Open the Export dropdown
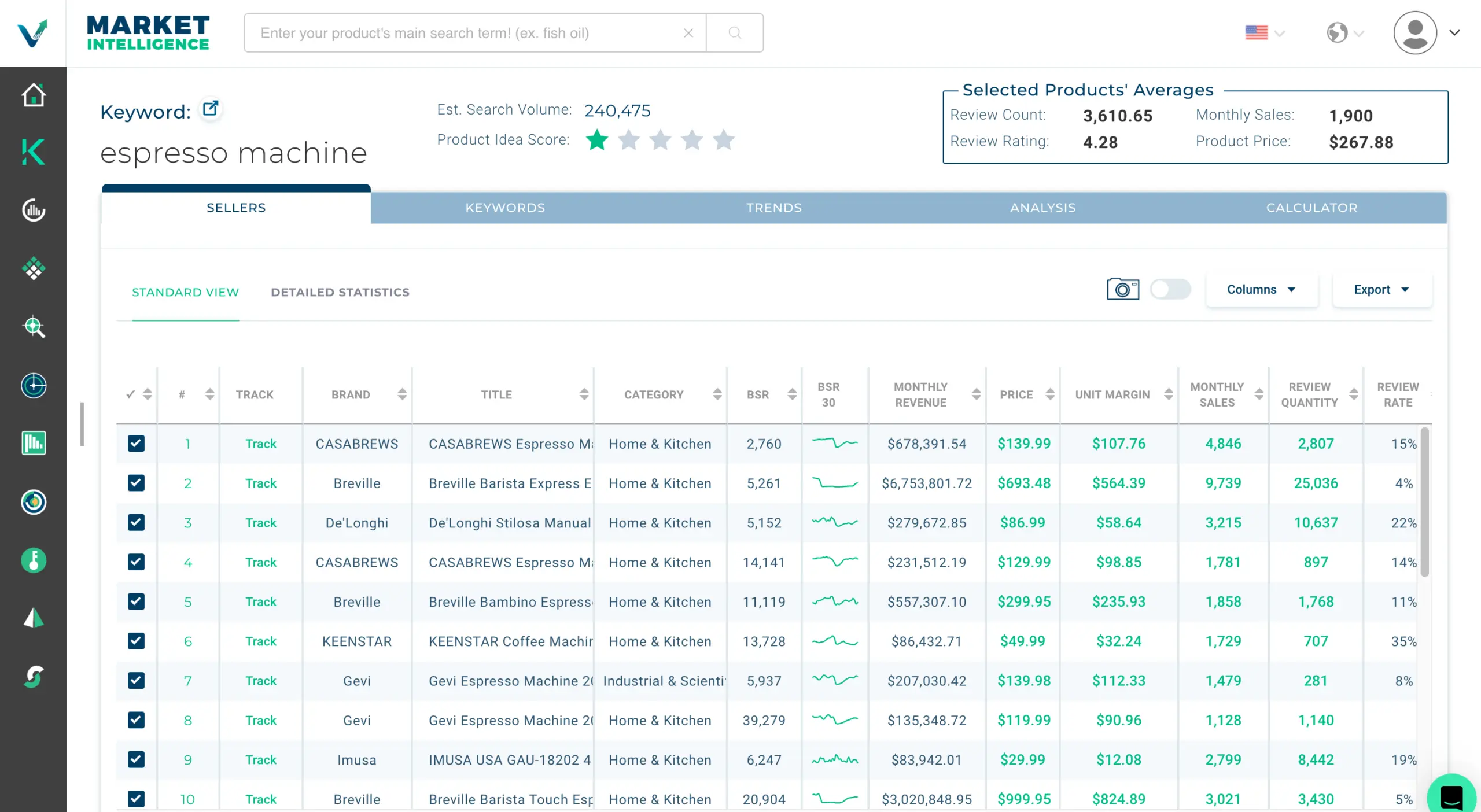Viewport: 1481px width, 812px height. coord(1382,290)
